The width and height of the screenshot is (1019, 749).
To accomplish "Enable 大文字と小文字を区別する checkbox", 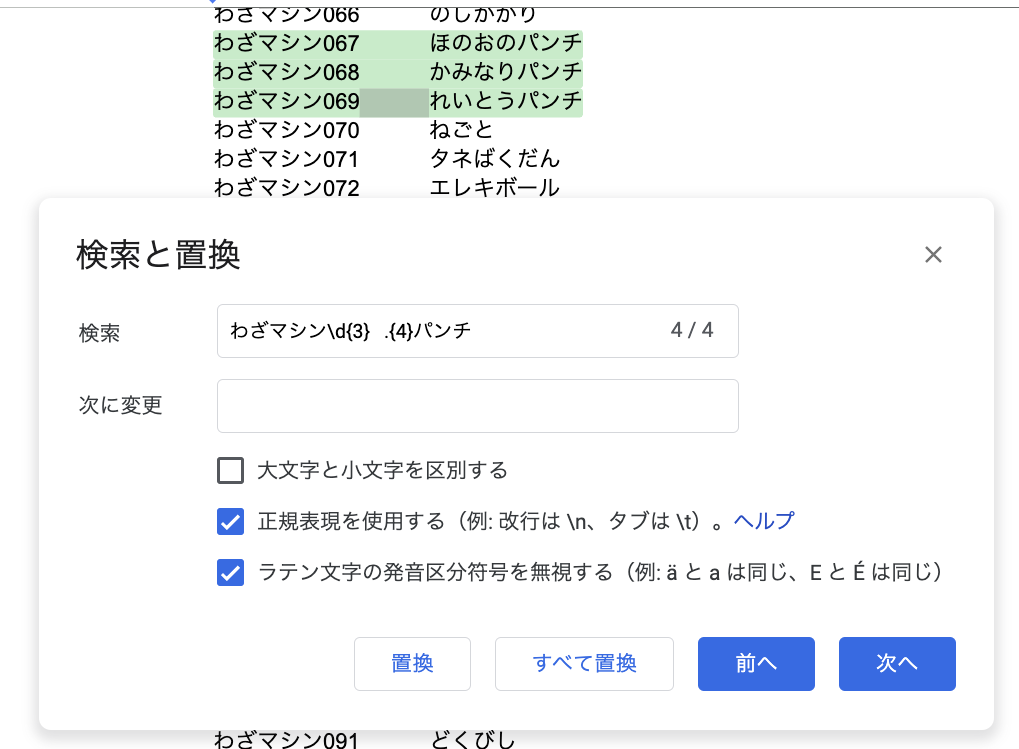I will [x=231, y=470].
